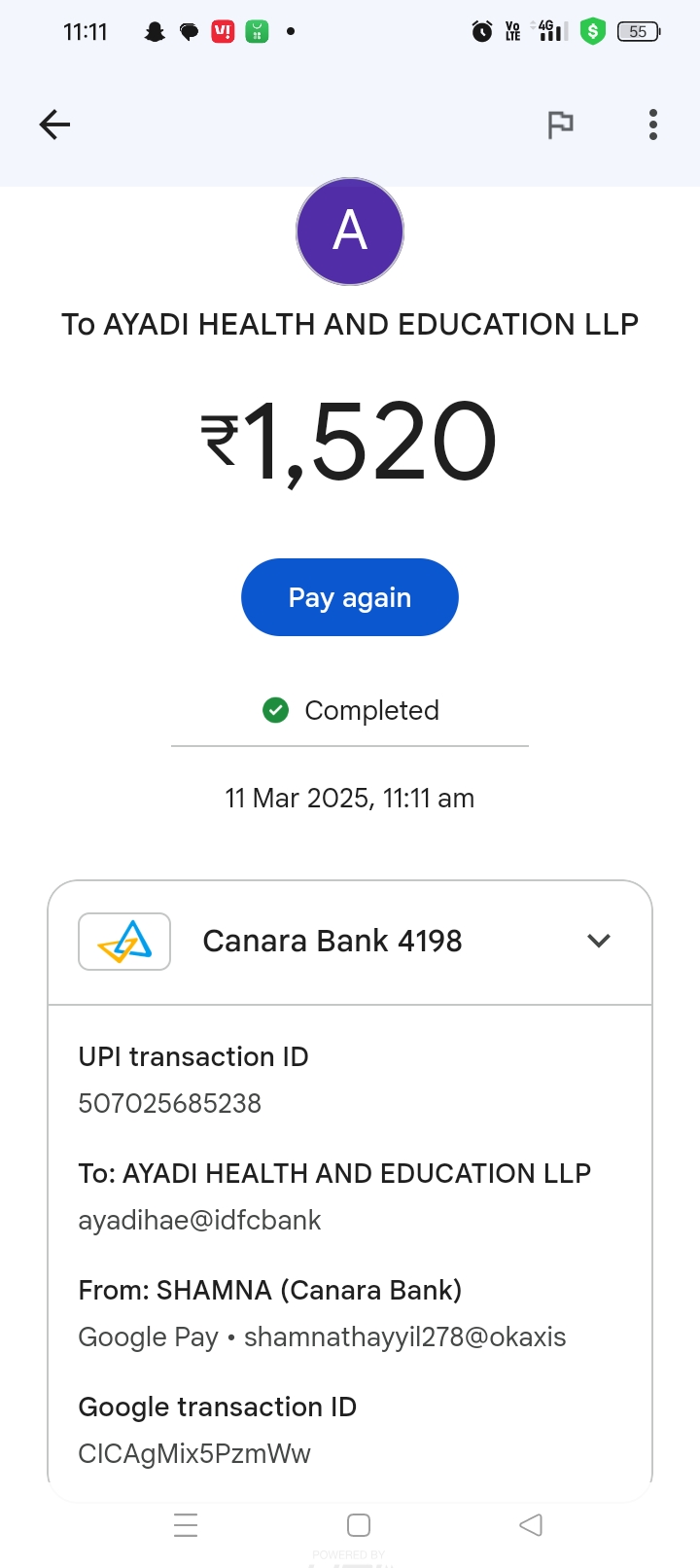Tap the shamnathayyil278@okaxis sender UPI address
The height and width of the screenshot is (1568, 700).
pyautogui.click(x=404, y=1337)
